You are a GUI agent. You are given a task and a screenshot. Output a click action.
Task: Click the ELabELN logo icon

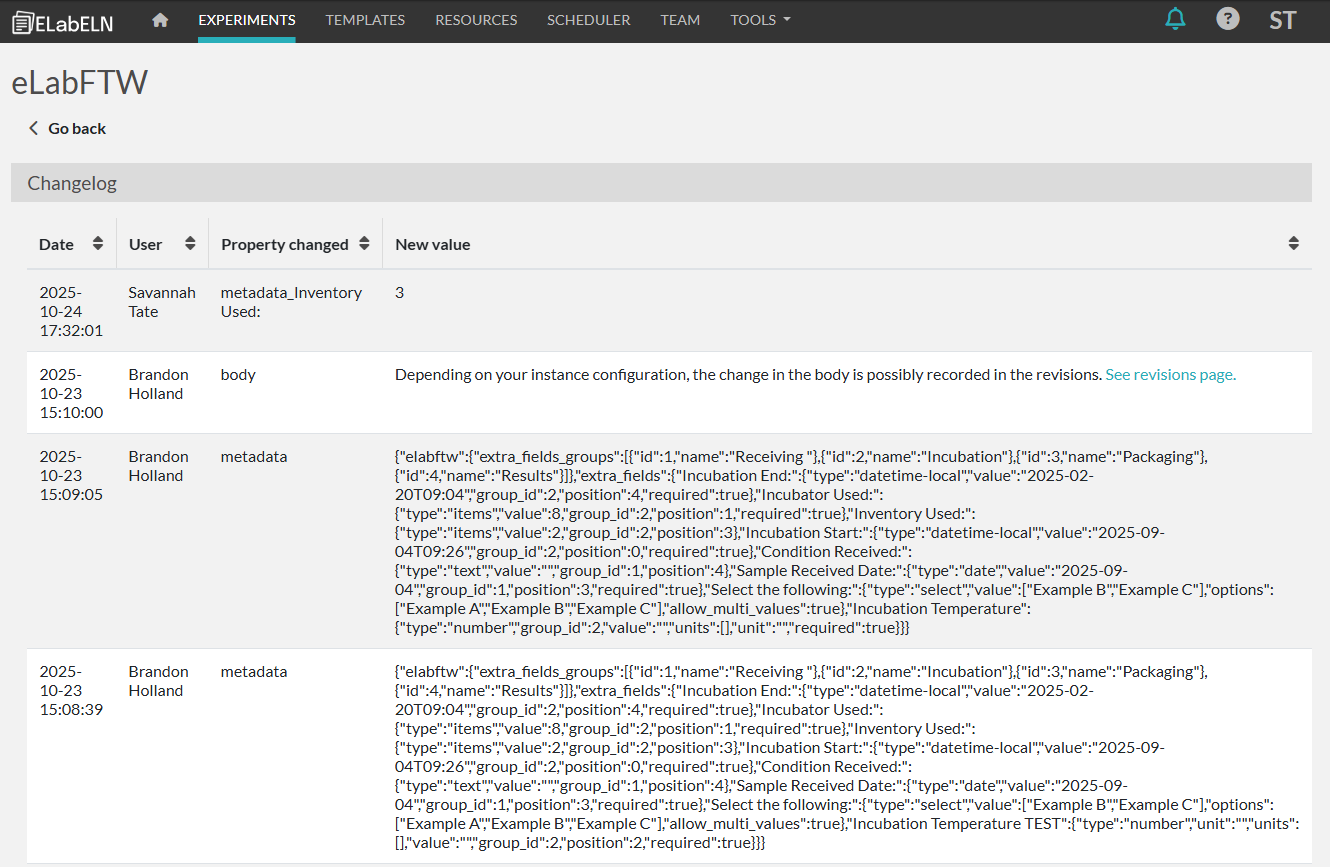(x=22, y=22)
